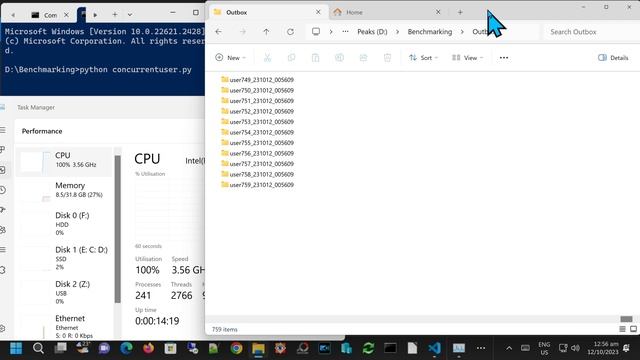Launch Firefox from taskbar
Viewport: 640px width, 360px height.
pos(149,348)
